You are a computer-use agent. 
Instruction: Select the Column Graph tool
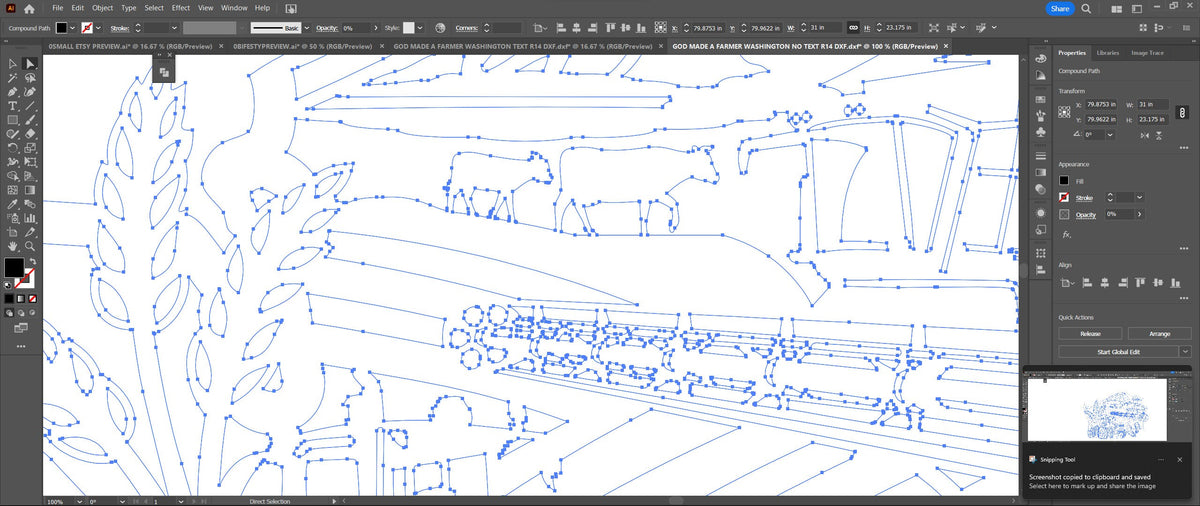(x=30, y=218)
